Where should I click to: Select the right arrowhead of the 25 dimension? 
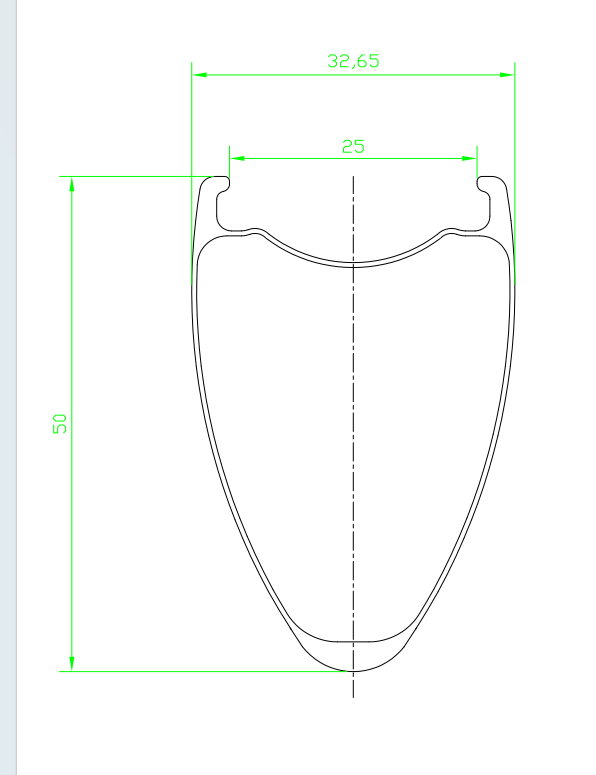click(469, 158)
